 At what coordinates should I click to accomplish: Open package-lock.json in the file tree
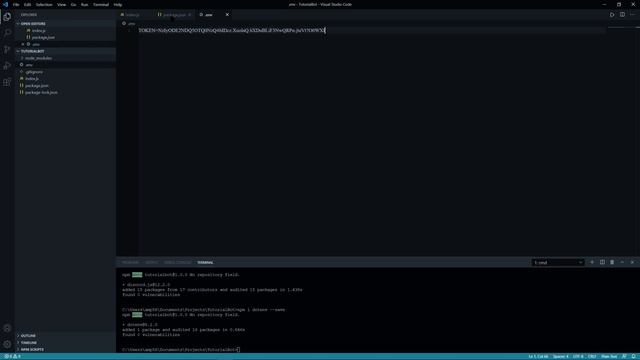(x=65, y=92)
